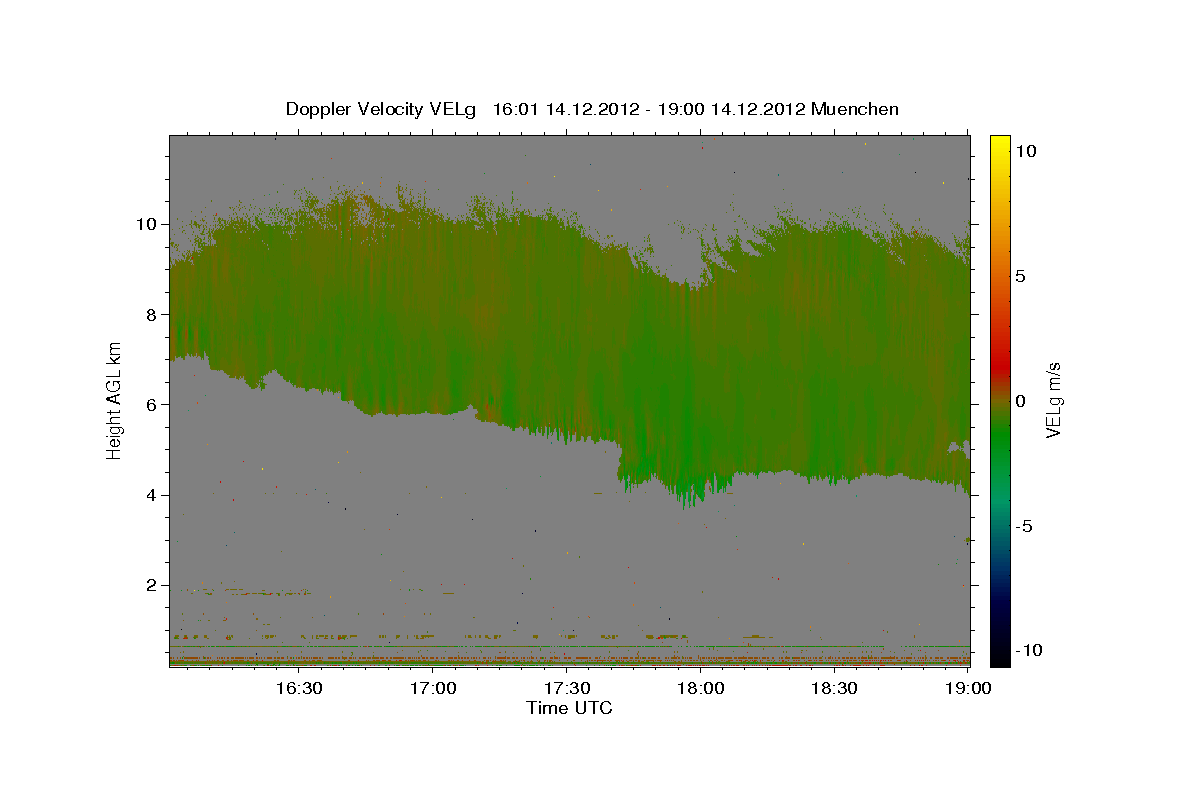Click the 18:00 time tick label
Viewport: 1200px width, 800px height.
click(x=701, y=688)
